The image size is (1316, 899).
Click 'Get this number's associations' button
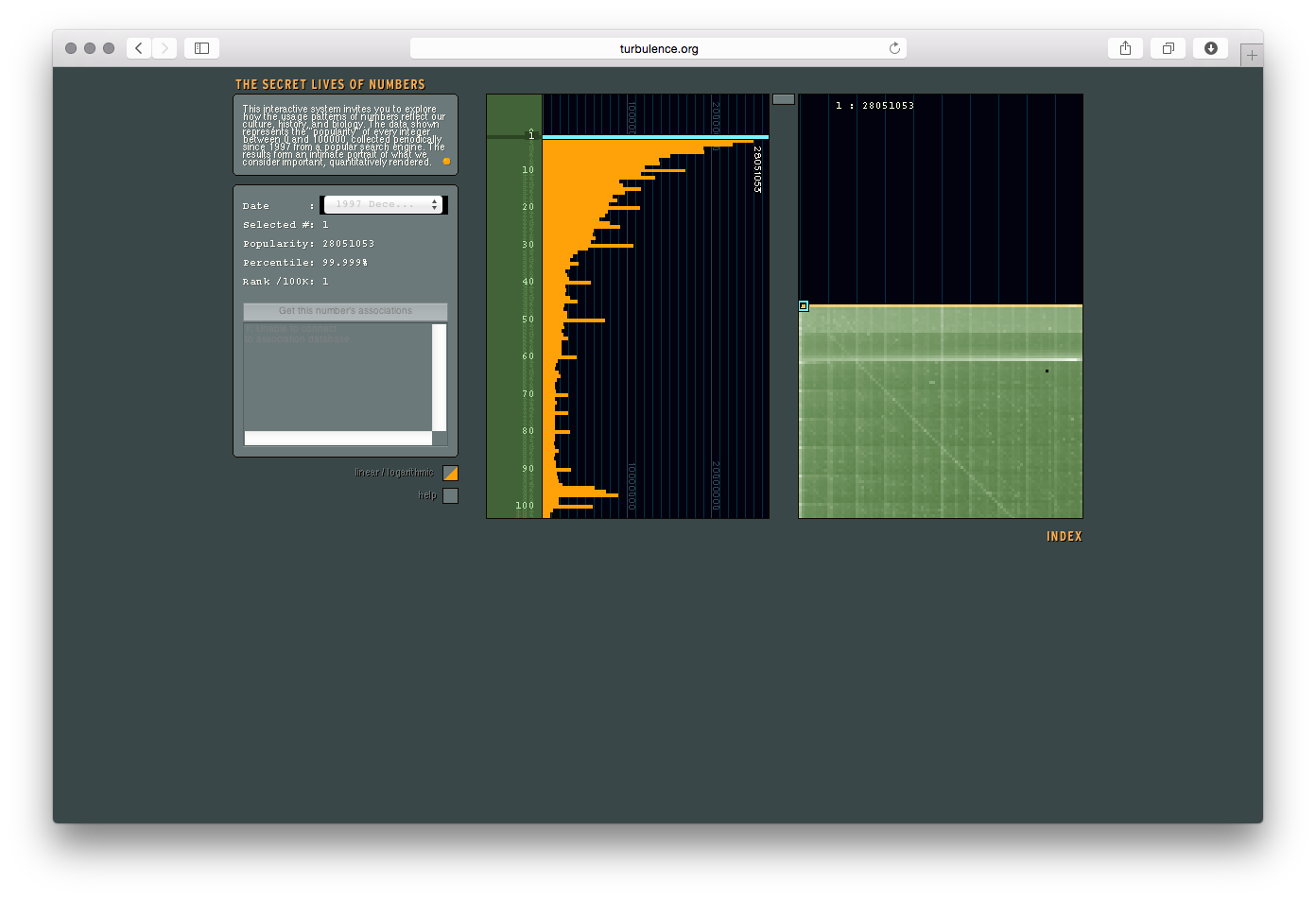(345, 311)
